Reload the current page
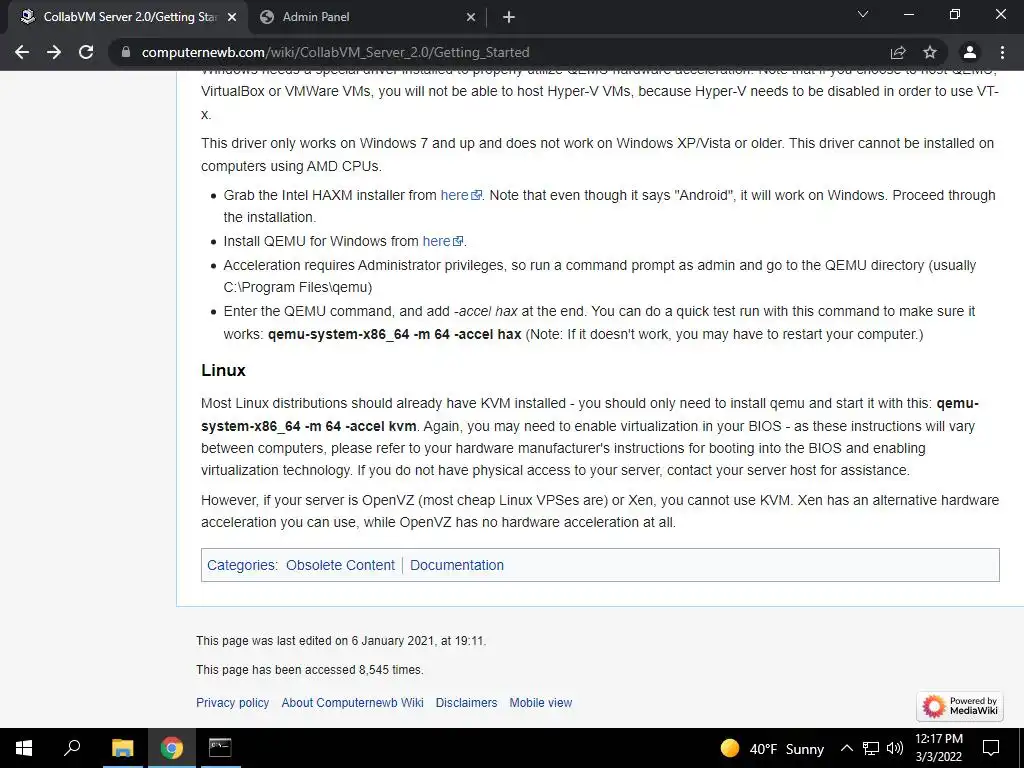 86,52
